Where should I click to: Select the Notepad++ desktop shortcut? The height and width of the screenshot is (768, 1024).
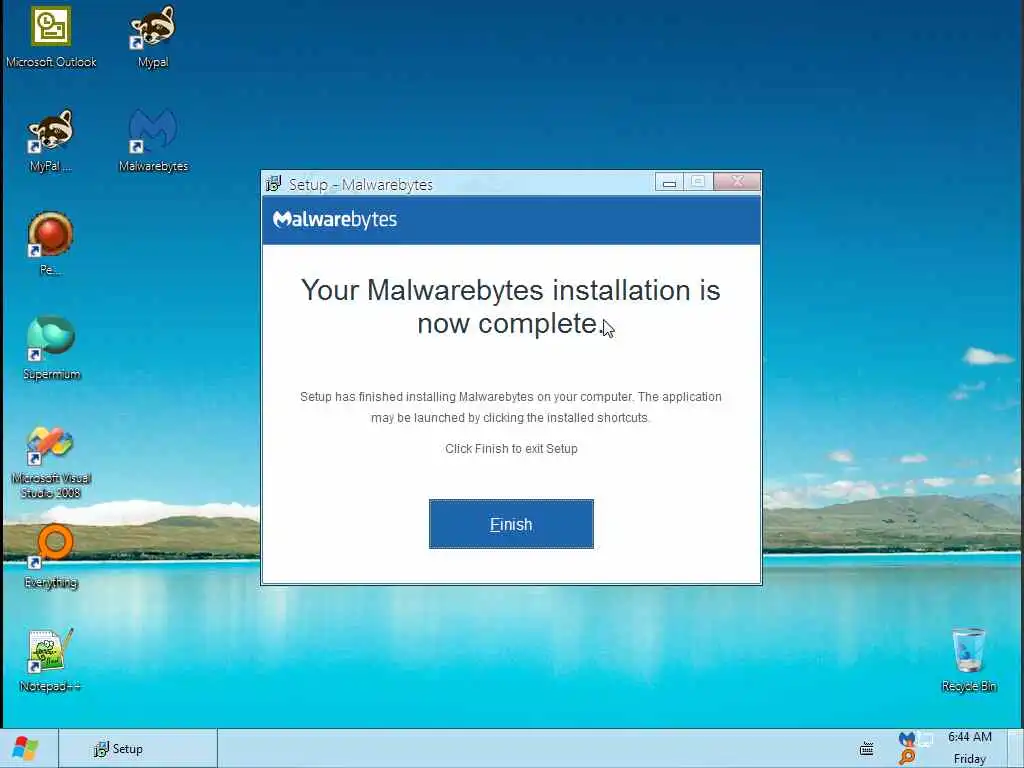pos(51,660)
